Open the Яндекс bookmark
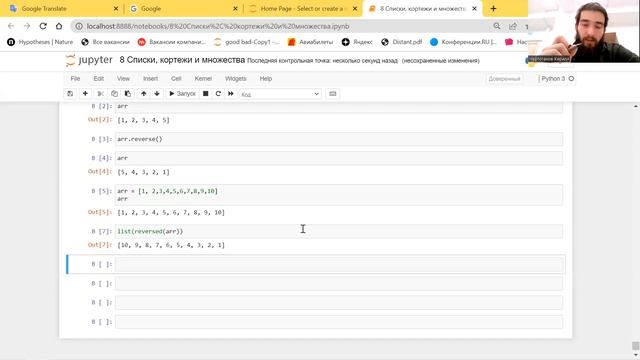Screen dimensions: 640x360 click(357, 42)
